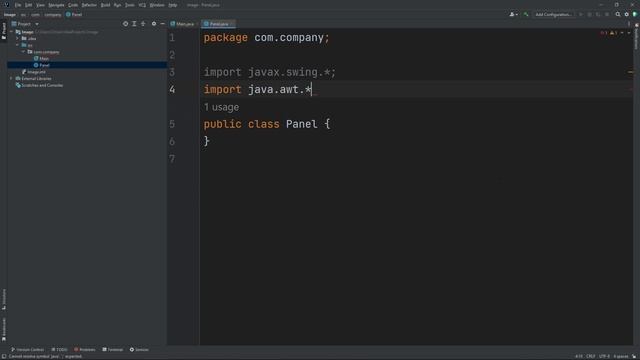Image resolution: width=640 pixels, height=360 pixels.
Task: Open View menu
Action: [40, 5]
